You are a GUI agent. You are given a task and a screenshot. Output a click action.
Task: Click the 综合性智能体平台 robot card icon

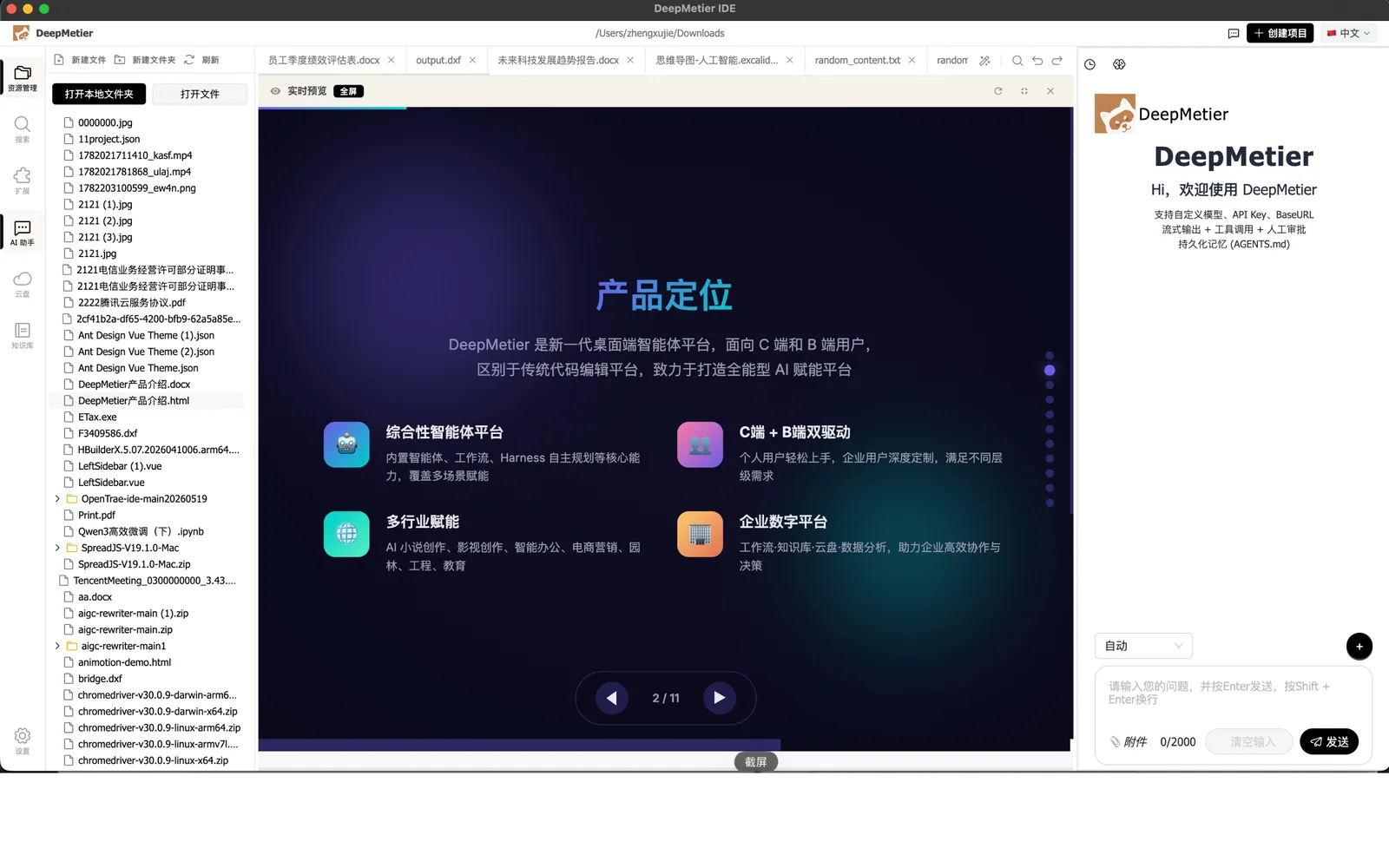coord(346,444)
